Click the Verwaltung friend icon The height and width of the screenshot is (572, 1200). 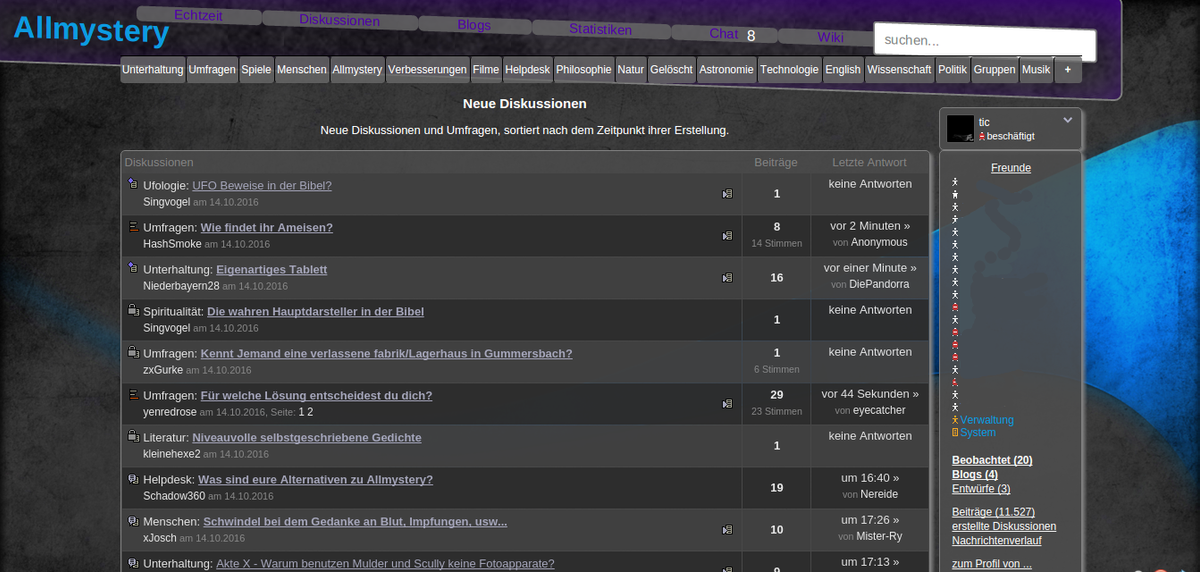coord(955,420)
